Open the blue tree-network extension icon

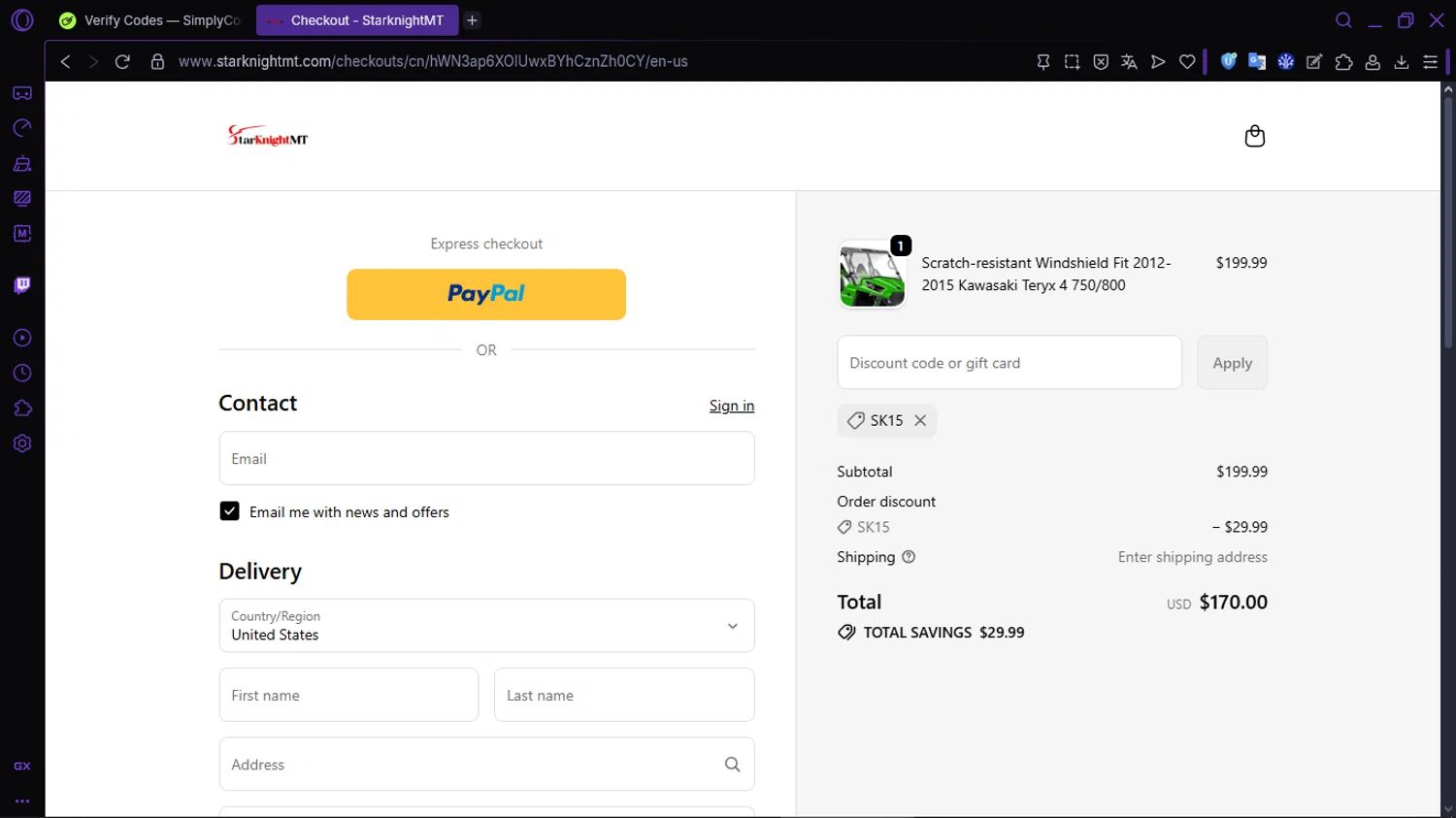[x=1286, y=61]
